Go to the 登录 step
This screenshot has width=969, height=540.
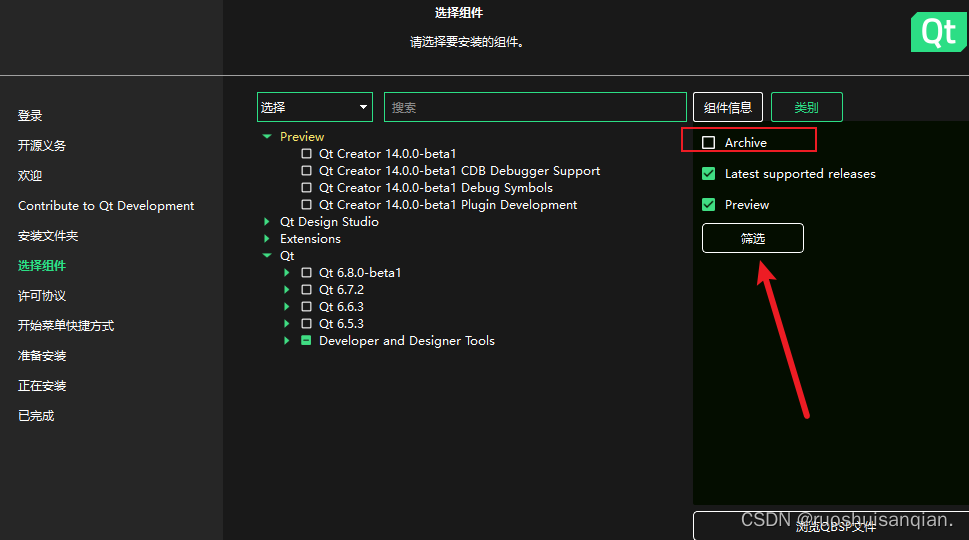(x=30, y=116)
